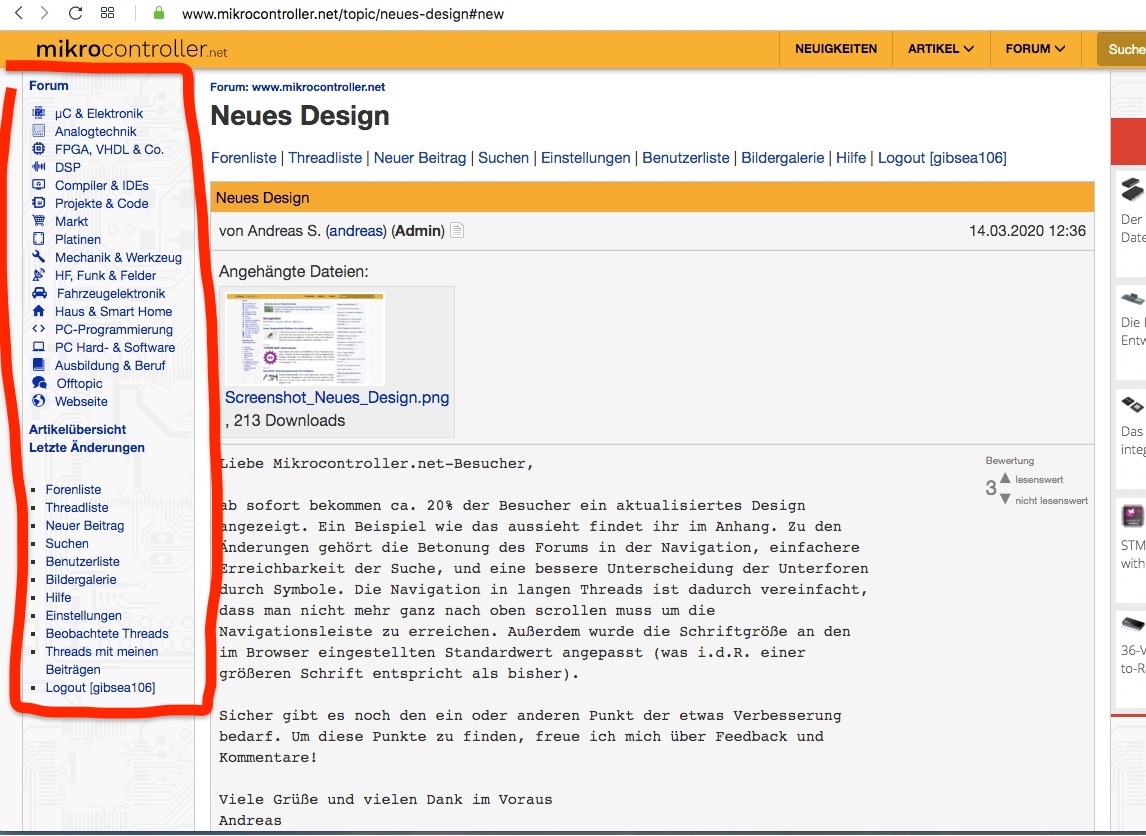Click the Webseite forum link text
This screenshot has width=1146, height=836.
(x=81, y=401)
